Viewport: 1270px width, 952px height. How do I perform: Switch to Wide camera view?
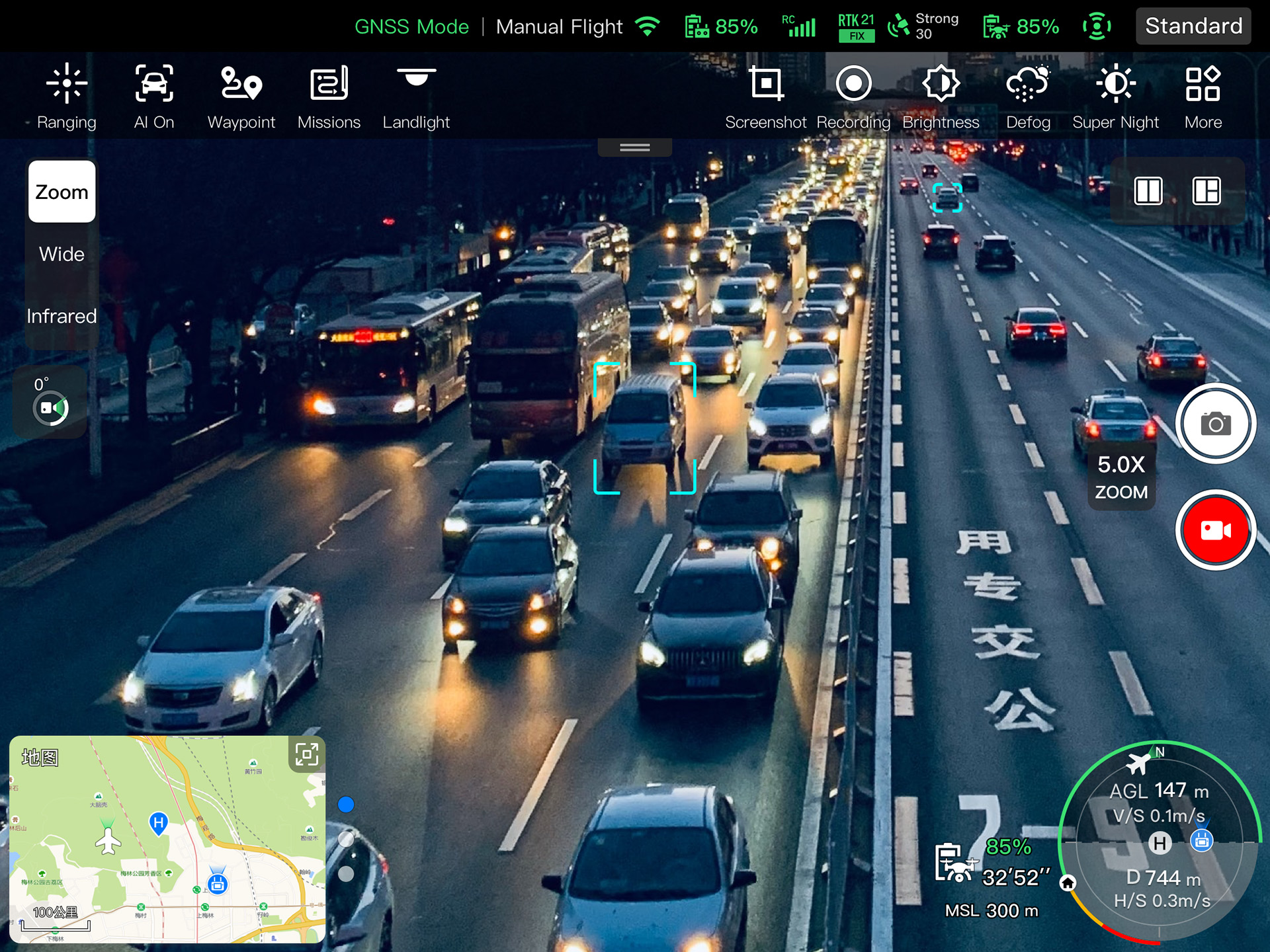tap(62, 254)
